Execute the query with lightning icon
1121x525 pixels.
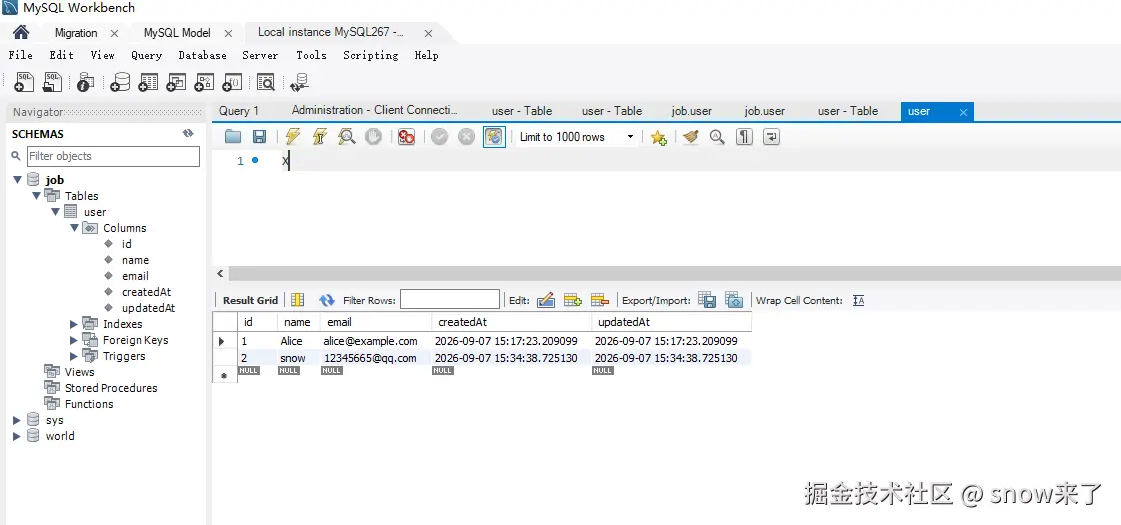[x=292, y=137]
